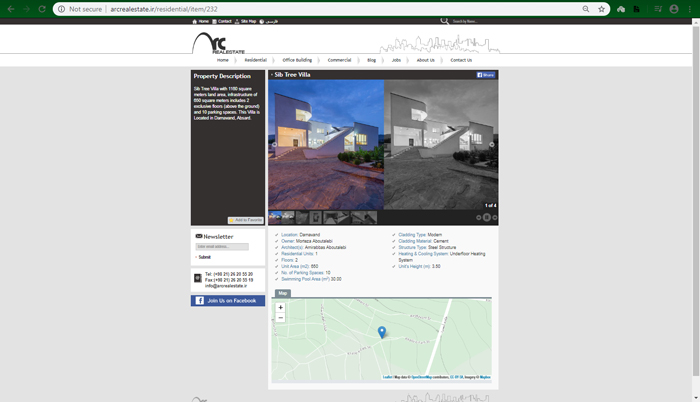Switch language using the globe Farsi icon

pos(262,21)
